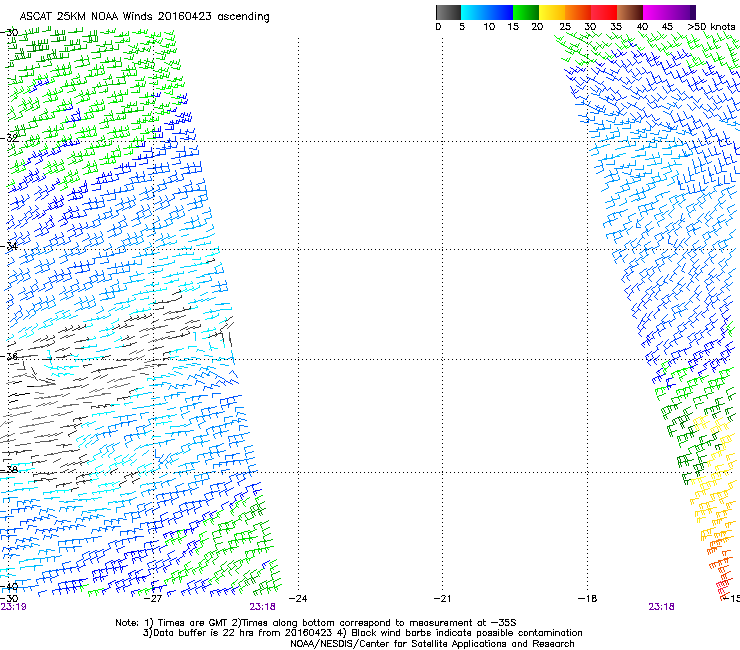Click the "10" label under the color bar

pyautogui.click(x=489, y=27)
